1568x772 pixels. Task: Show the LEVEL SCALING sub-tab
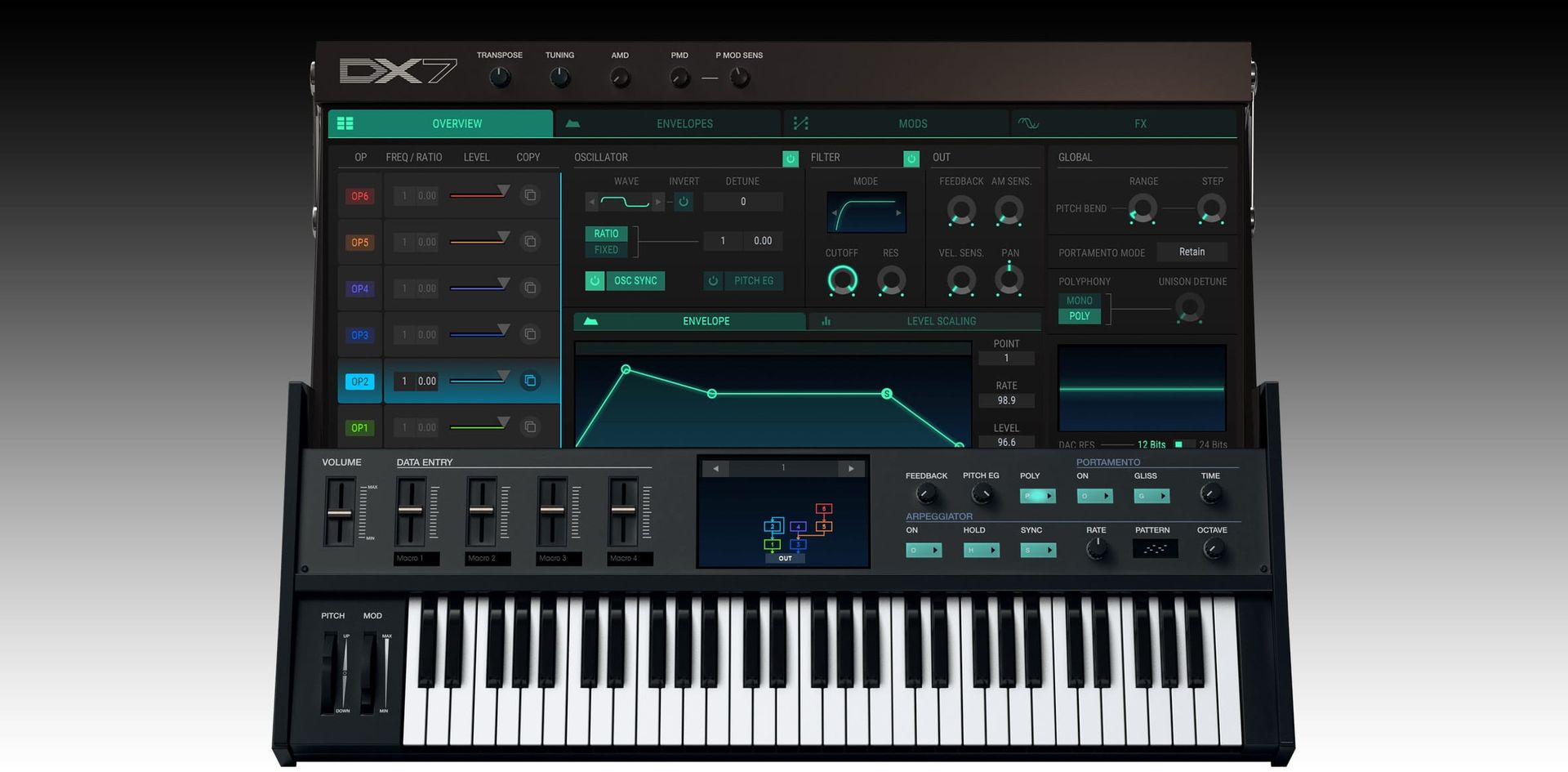pos(925,321)
